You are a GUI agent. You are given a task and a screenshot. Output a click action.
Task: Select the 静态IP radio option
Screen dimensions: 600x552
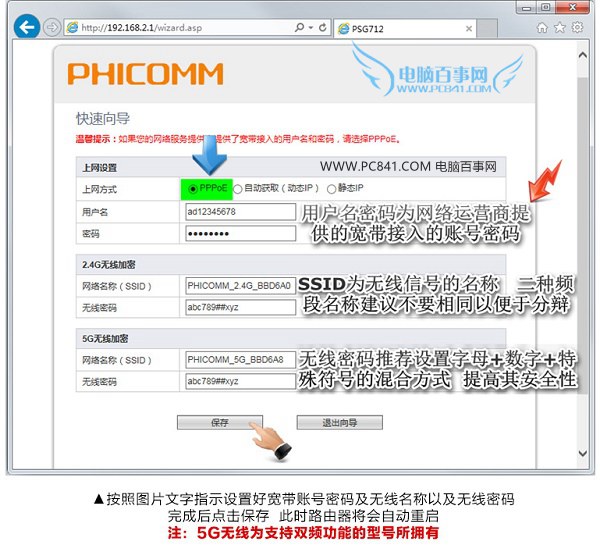coord(331,188)
